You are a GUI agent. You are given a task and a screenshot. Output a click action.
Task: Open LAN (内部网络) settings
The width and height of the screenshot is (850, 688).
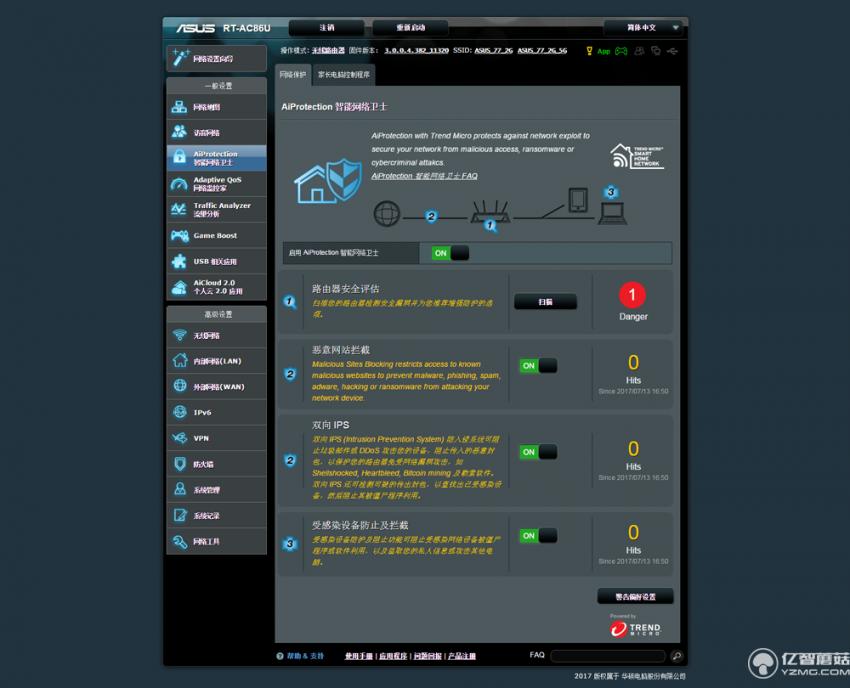point(216,361)
